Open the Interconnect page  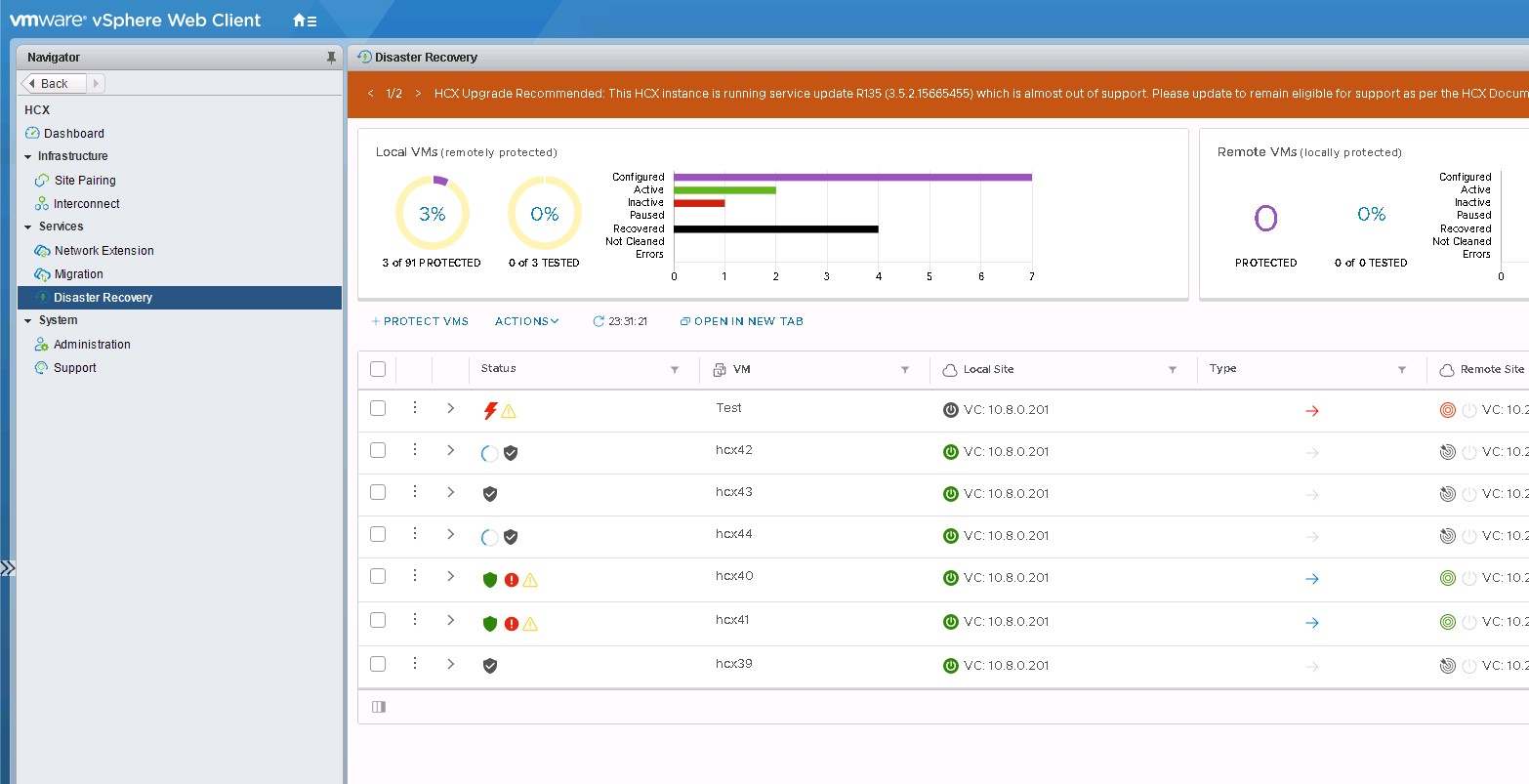pyautogui.click(x=86, y=203)
